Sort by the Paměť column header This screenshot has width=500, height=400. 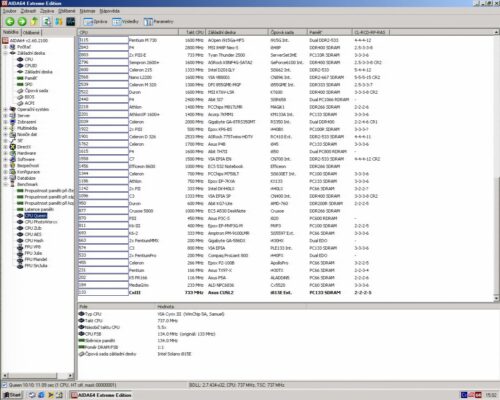tap(329, 32)
